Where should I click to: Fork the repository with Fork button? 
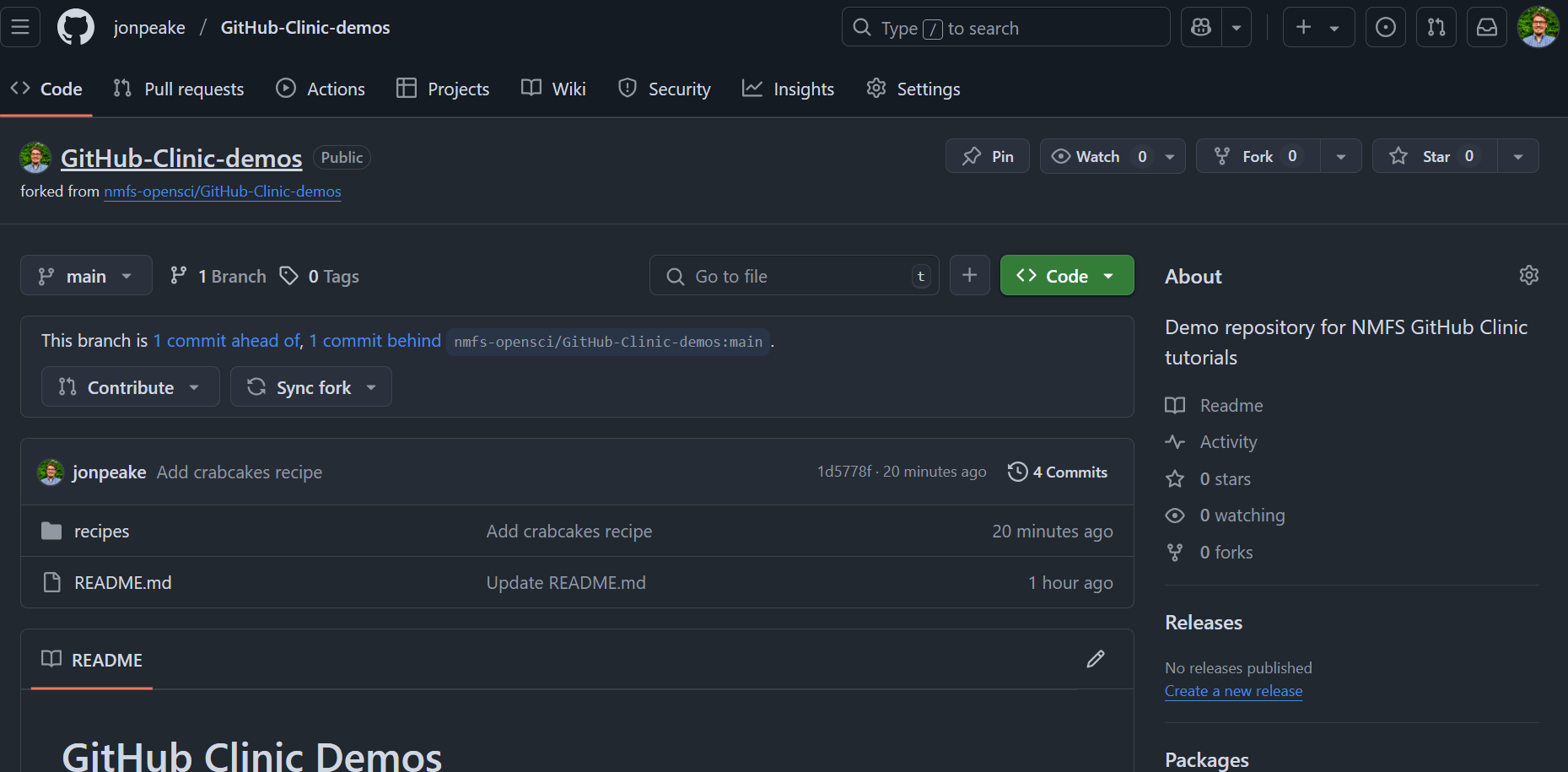click(x=1258, y=156)
